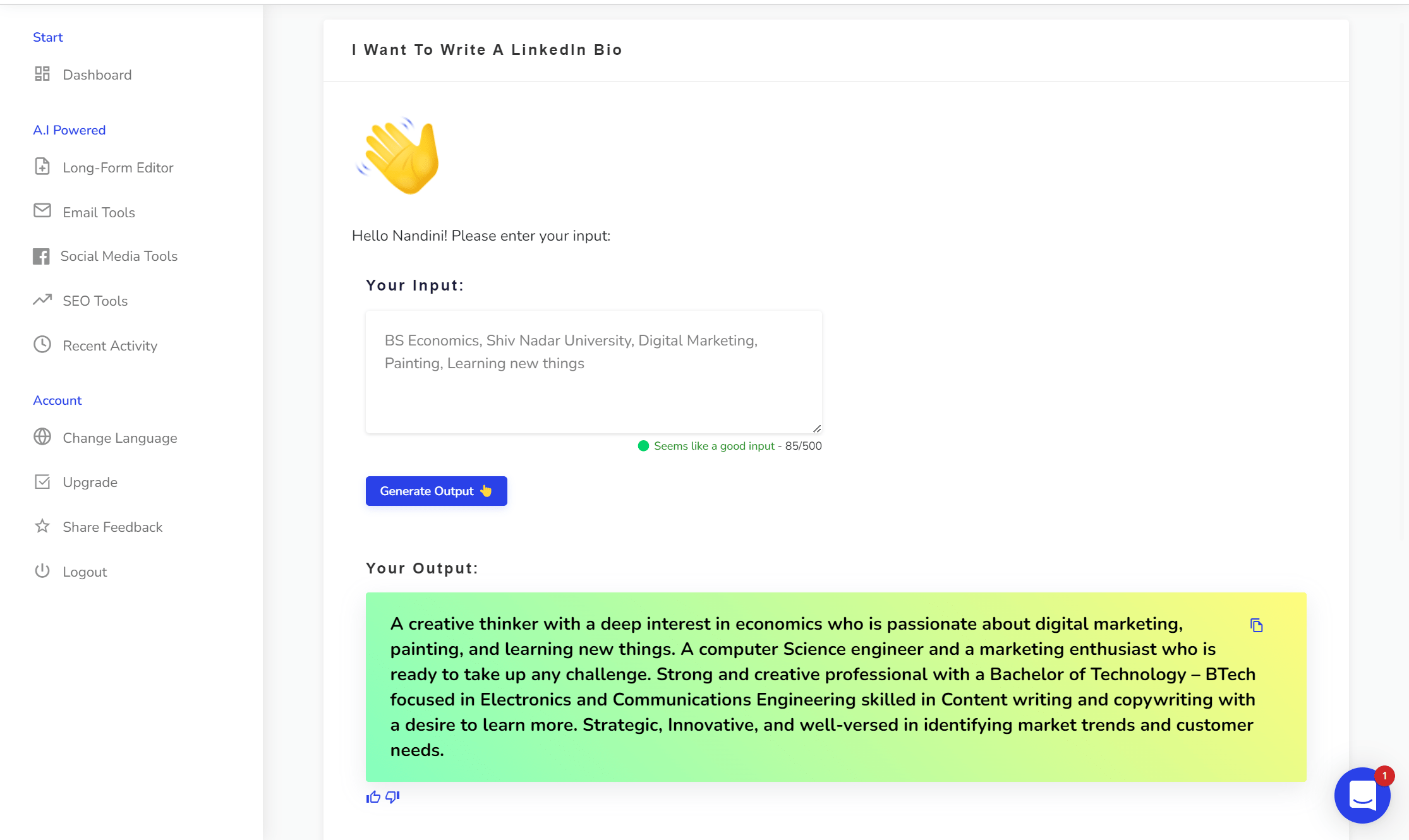1409x840 pixels.
Task: Open the chat support bubble
Action: tap(1362, 795)
